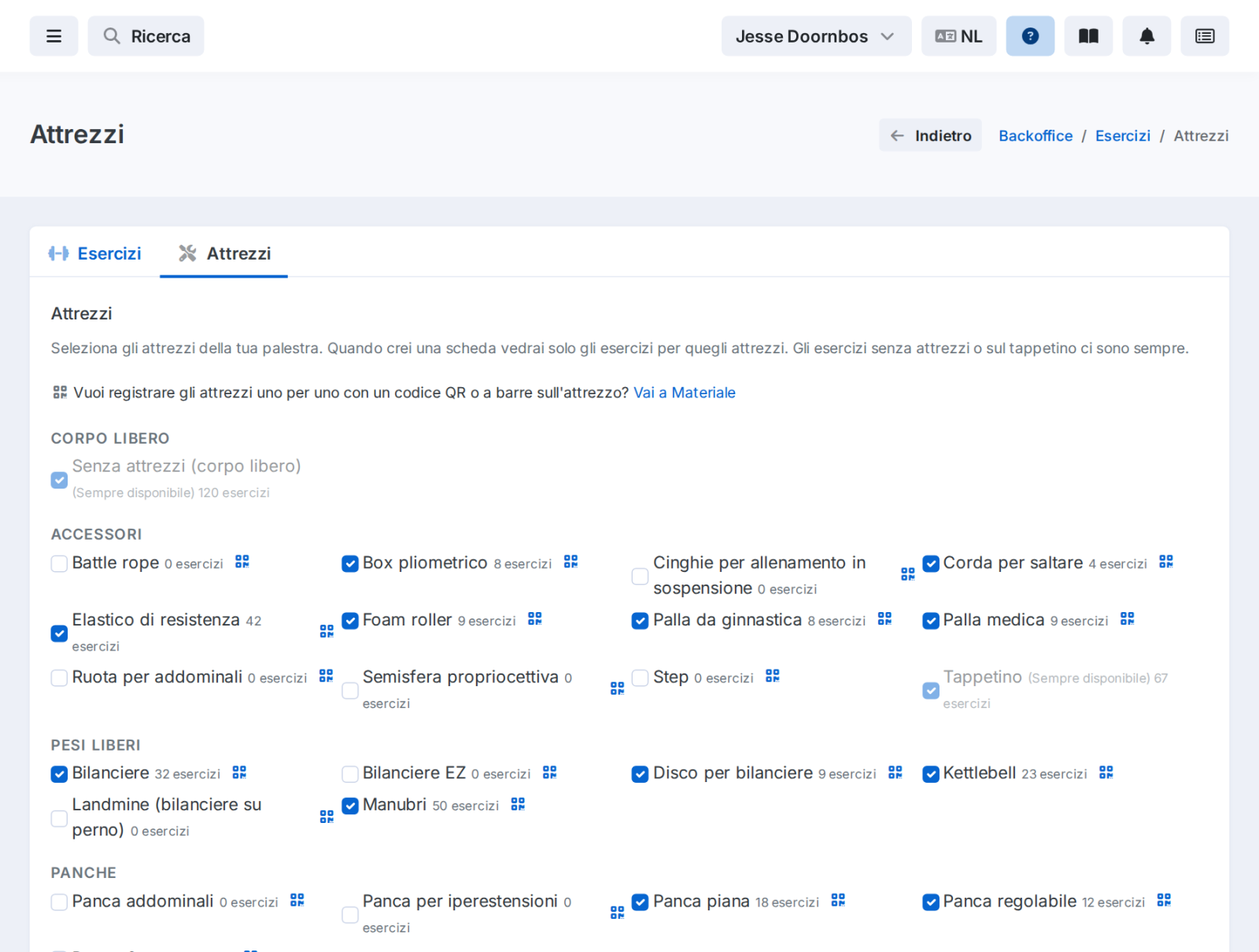The height and width of the screenshot is (952, 1259).
Task: Open the Esercizi breadcrumb link
Action: tap(1123, 135)
